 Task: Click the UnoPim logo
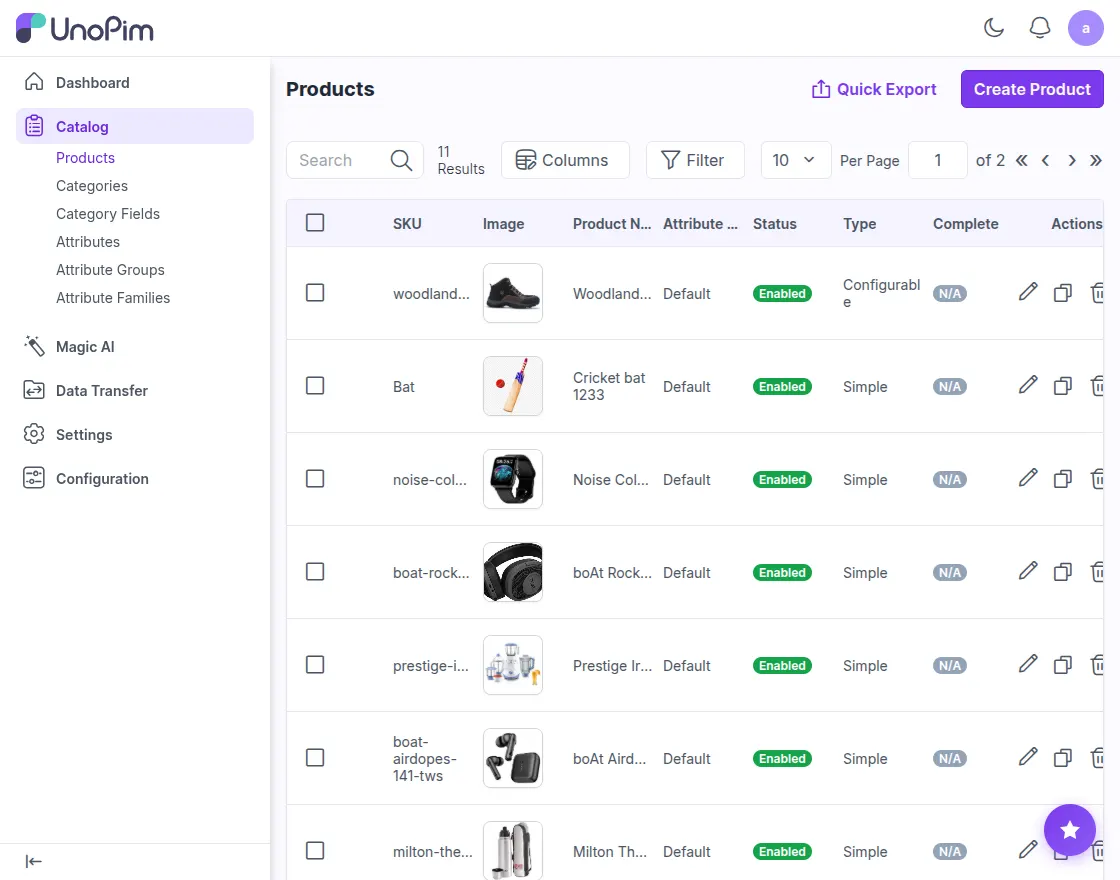pyautogui.click(x=84, y=28)
